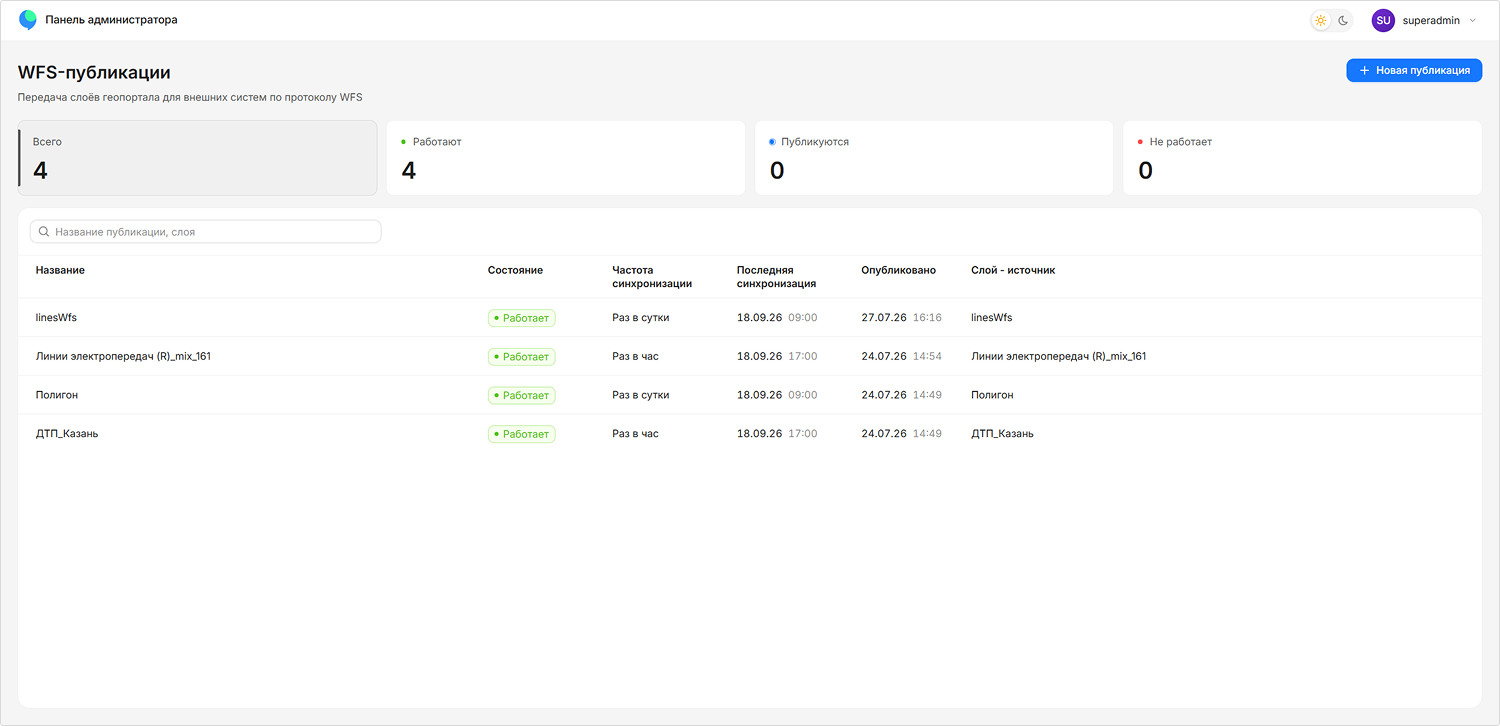Open the SU user avatar

[x=1383, y=20]
